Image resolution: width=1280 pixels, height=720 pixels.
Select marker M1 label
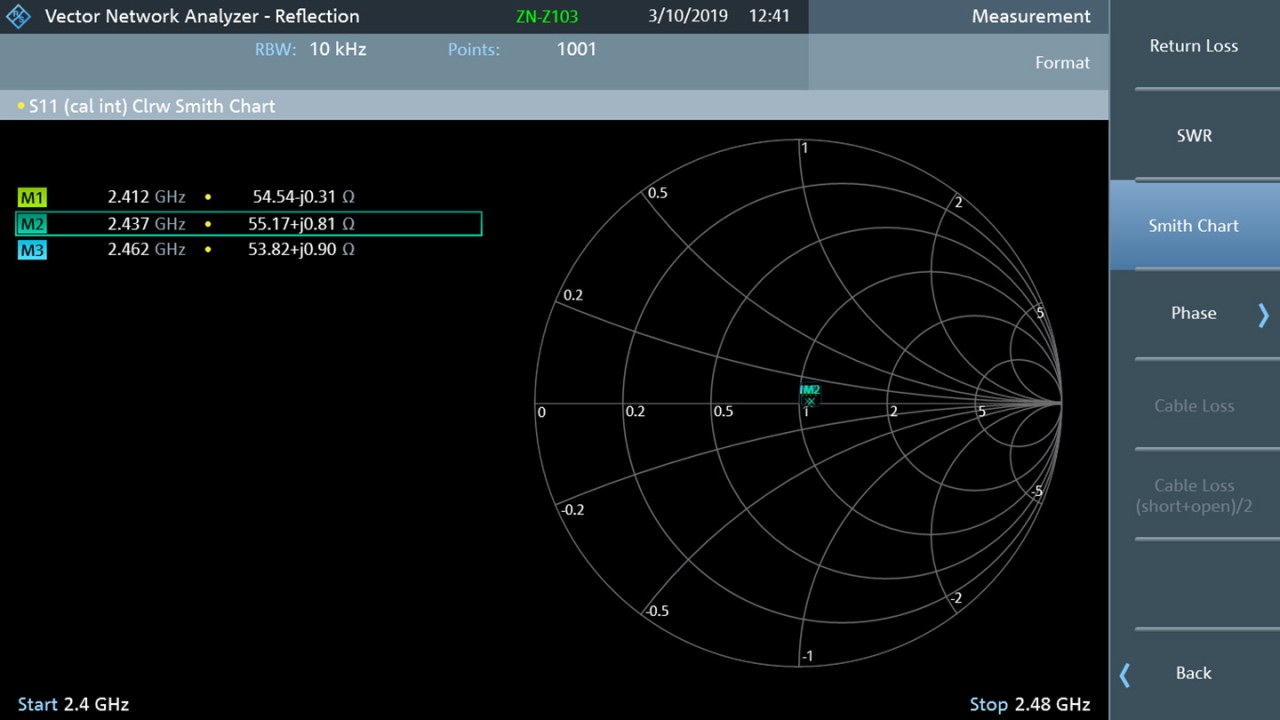click(32, 198)
